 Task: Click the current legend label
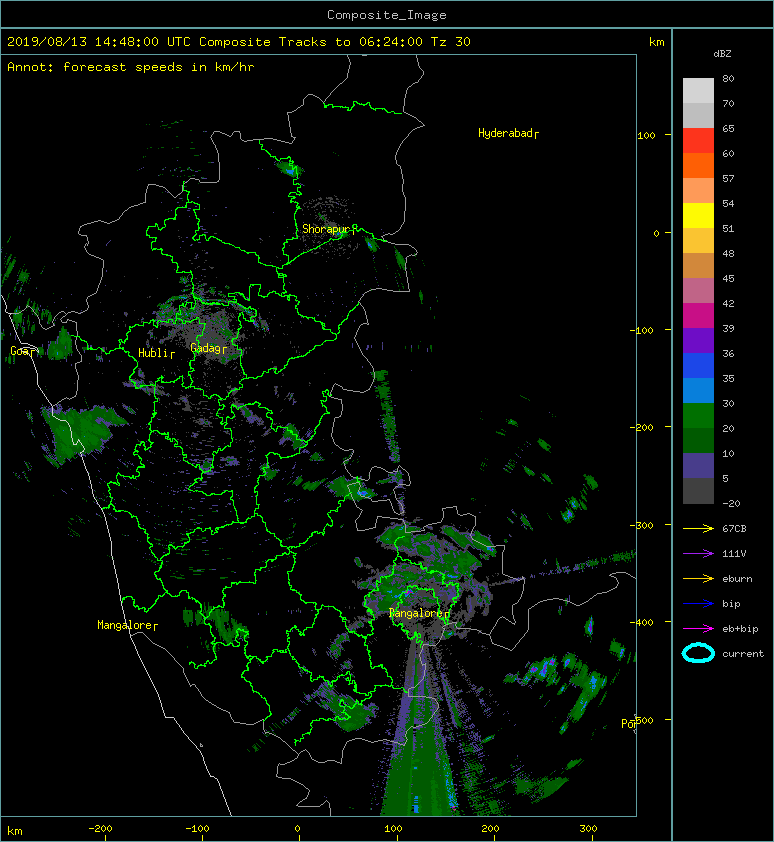(x=743, y=654)
